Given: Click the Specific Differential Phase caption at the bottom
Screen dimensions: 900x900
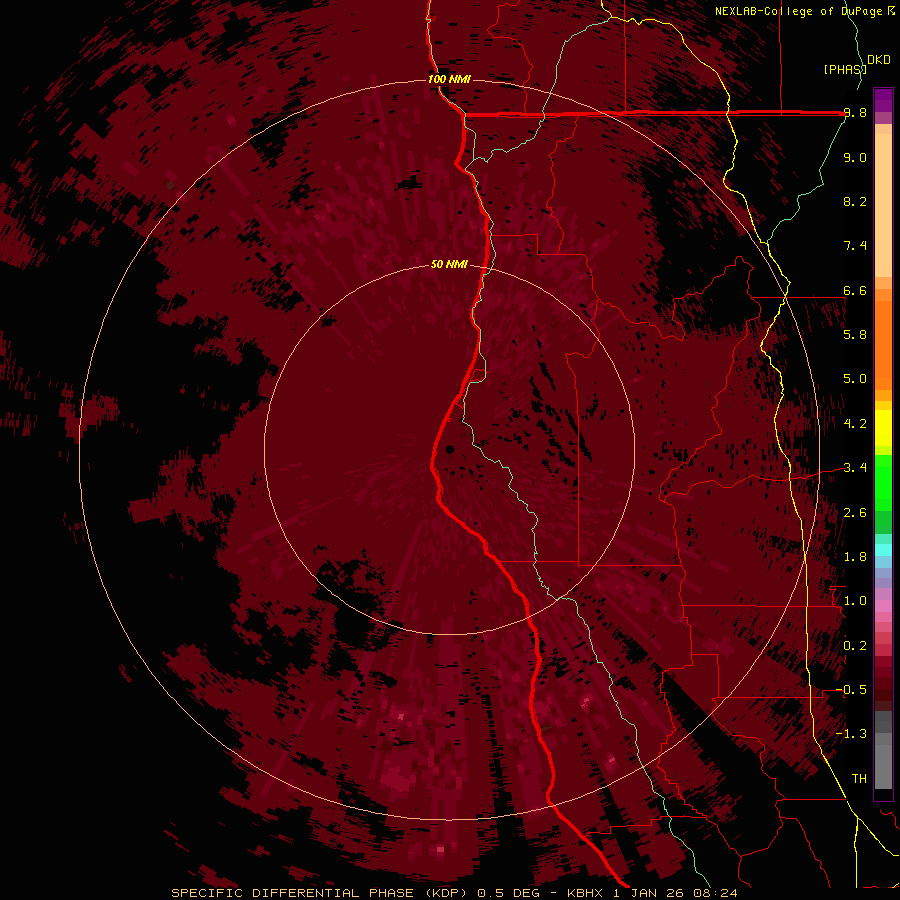Looking at the screenshot, I should (x=454, y=893).
